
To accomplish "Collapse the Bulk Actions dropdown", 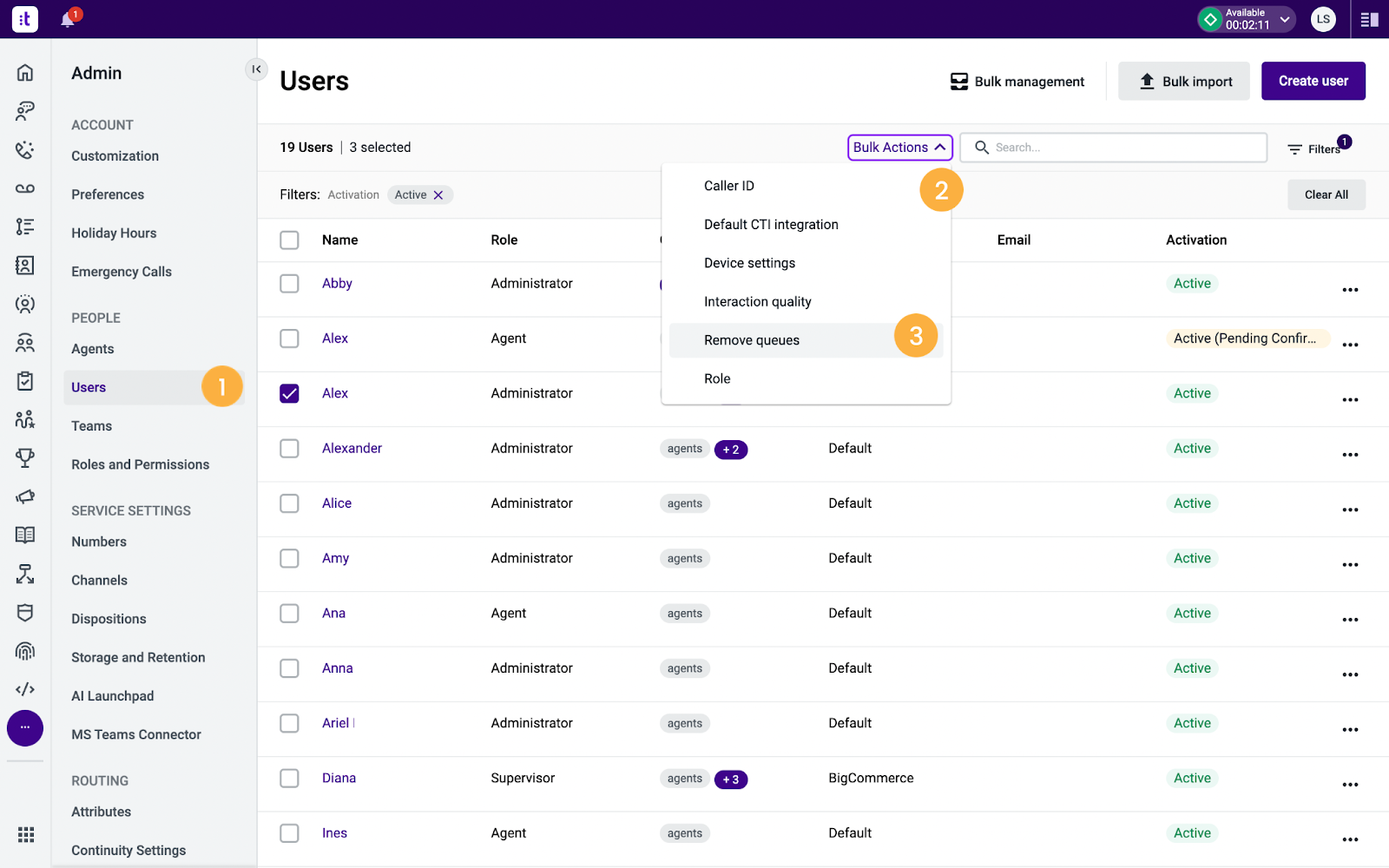I will coord(899,148).
